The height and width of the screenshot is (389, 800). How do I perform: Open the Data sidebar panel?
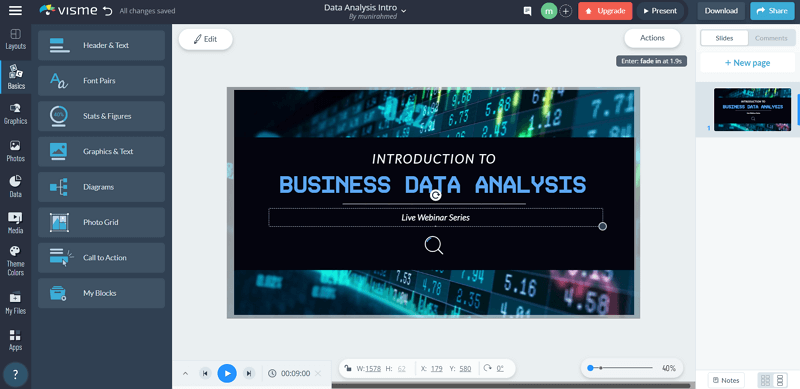15,187
